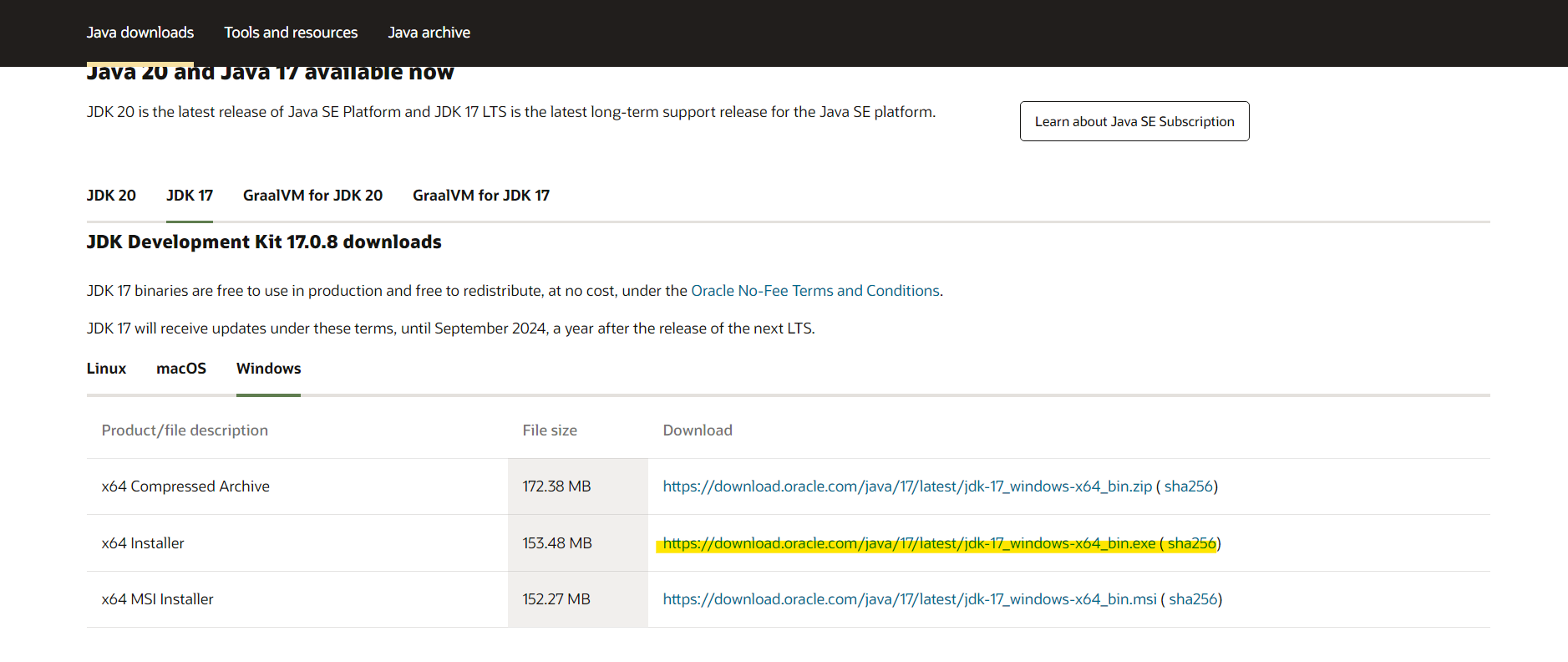
Task: Click Learn about Java SE Subscription button
Action: pos(1134,121)
